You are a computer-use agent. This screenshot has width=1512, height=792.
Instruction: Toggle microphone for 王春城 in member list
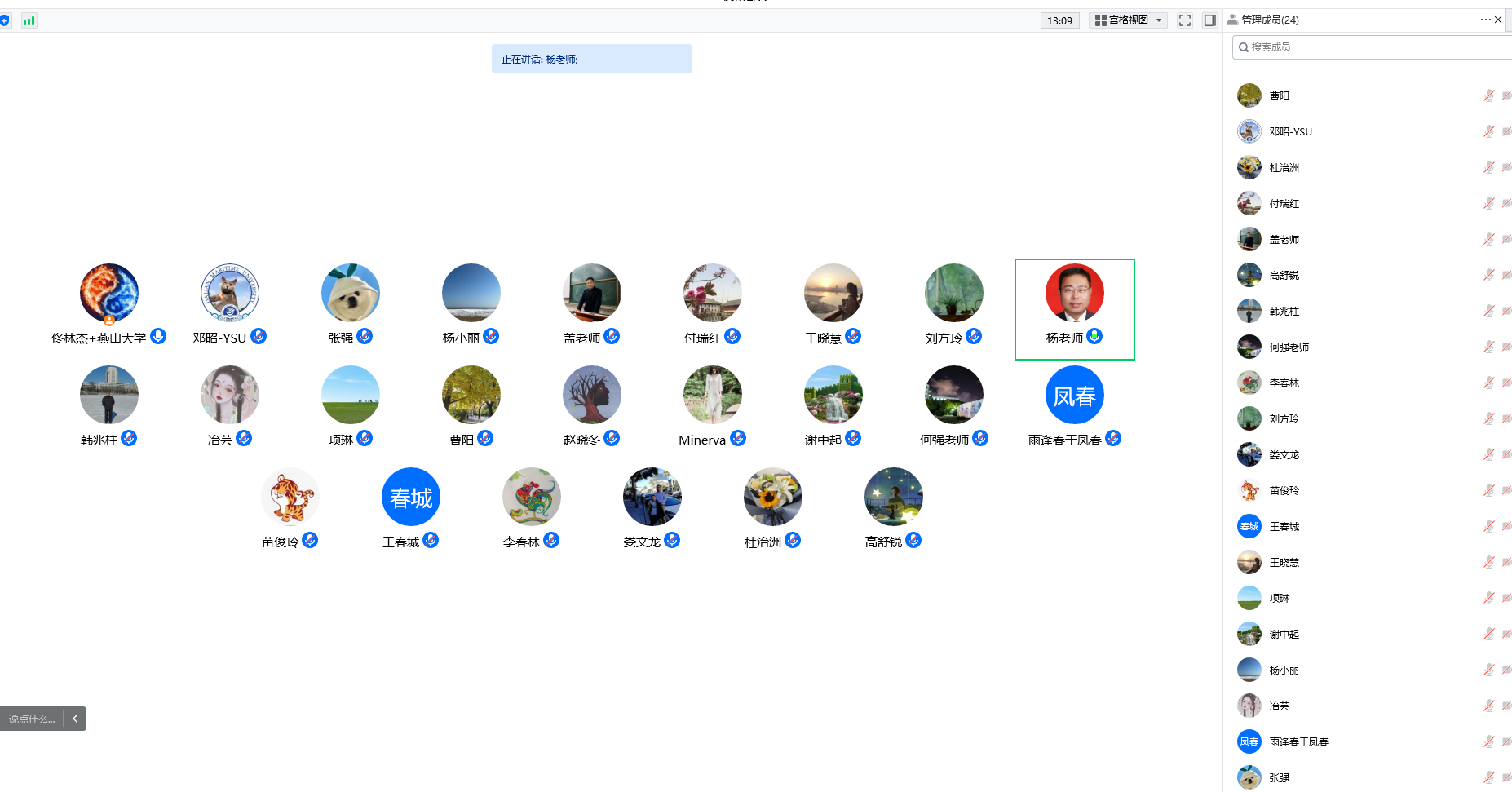point(1488,526)
